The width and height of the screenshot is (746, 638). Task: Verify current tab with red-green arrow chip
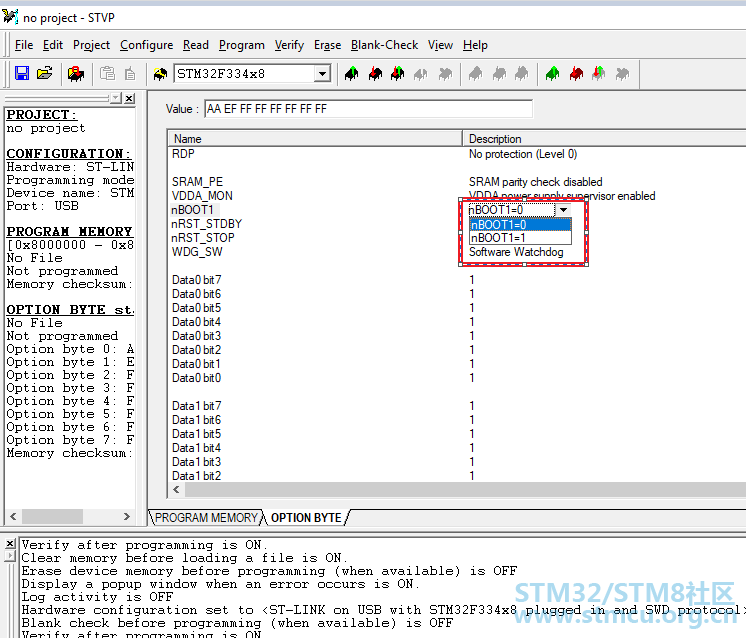(398, 74)
